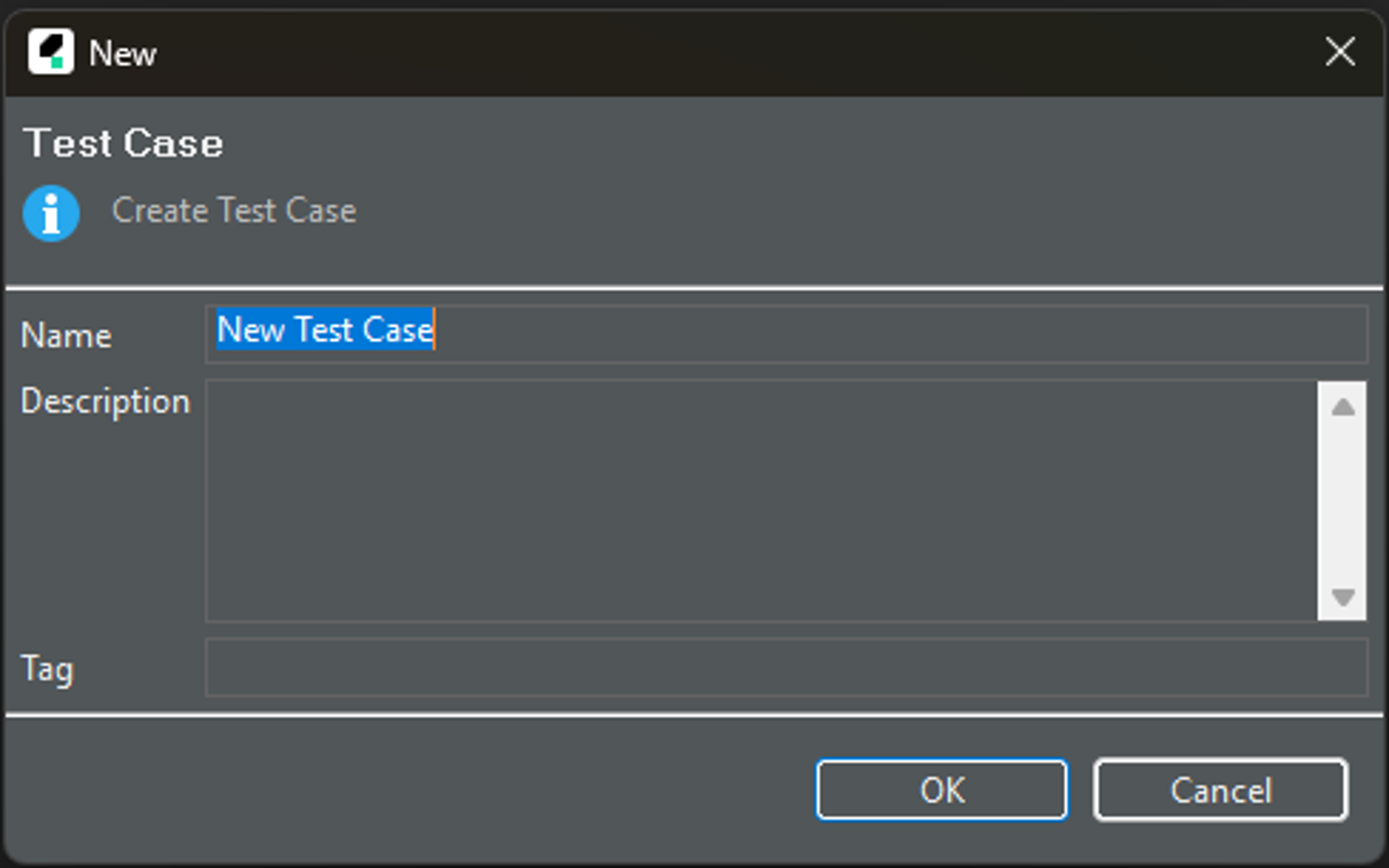The image size is (1389, 868).
Task: Click the Description scroll up arrow
Action: tap(1342, 407)
